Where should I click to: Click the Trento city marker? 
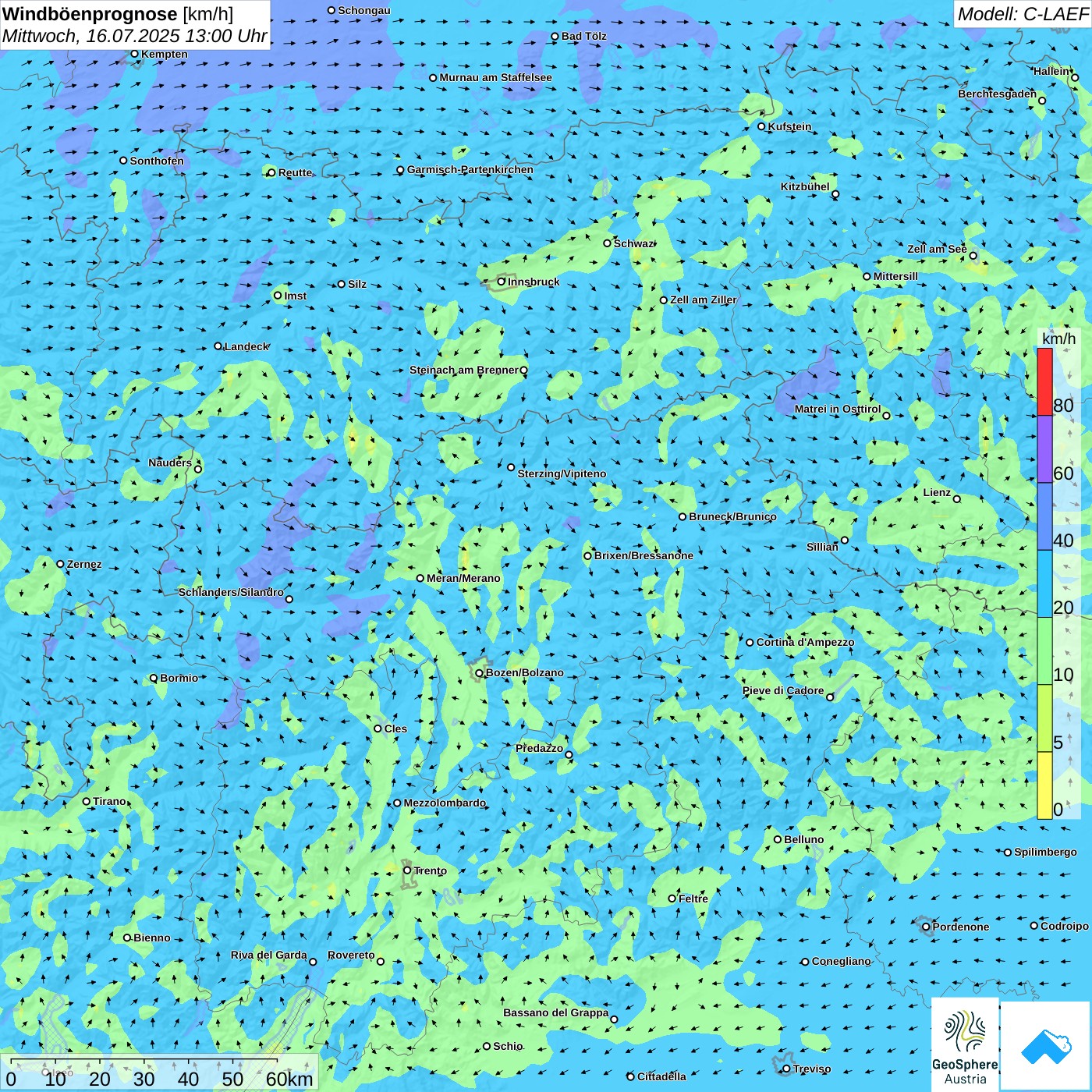[x=407, y=870]
